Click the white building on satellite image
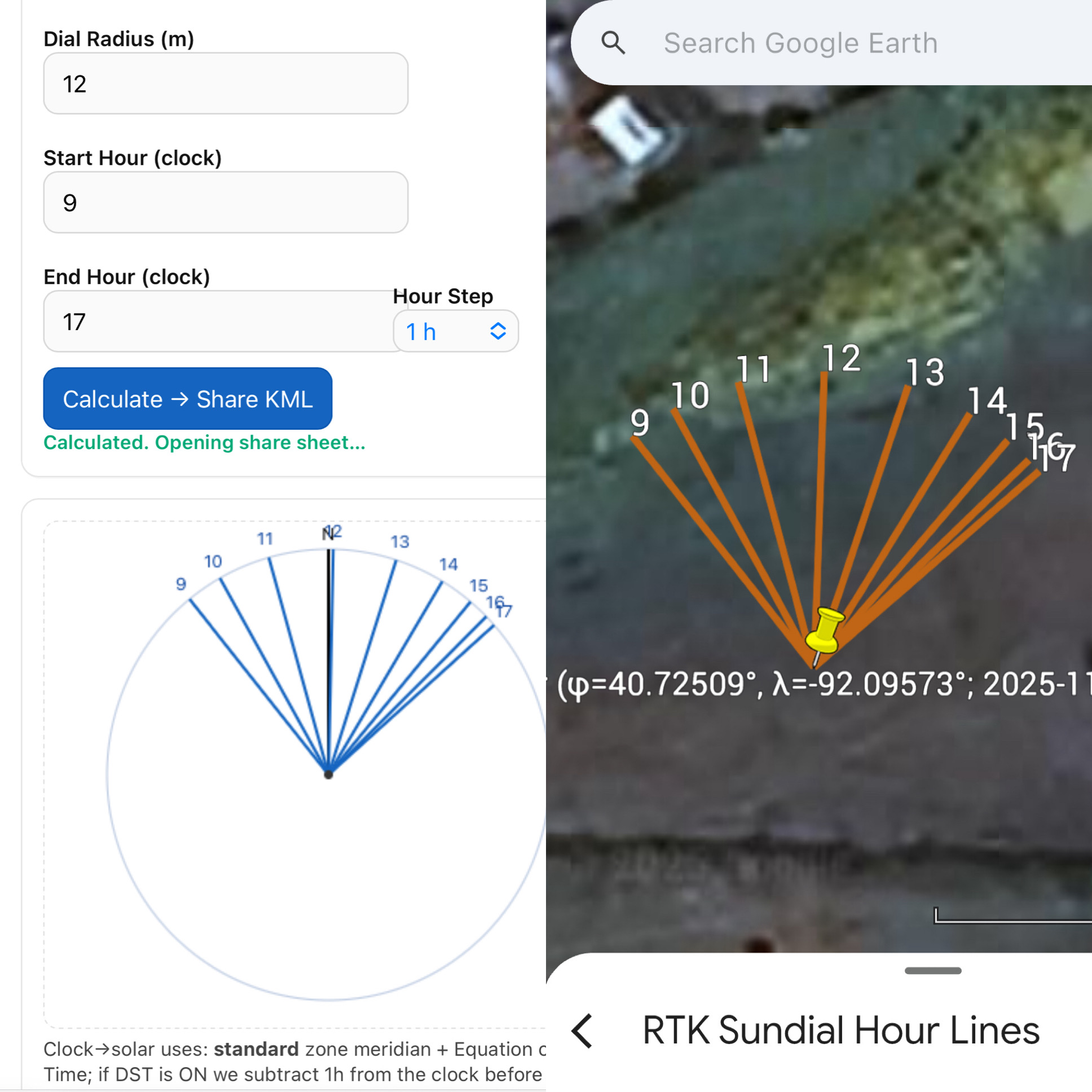The image size is (1092, 1092). [x=627, y=129]
